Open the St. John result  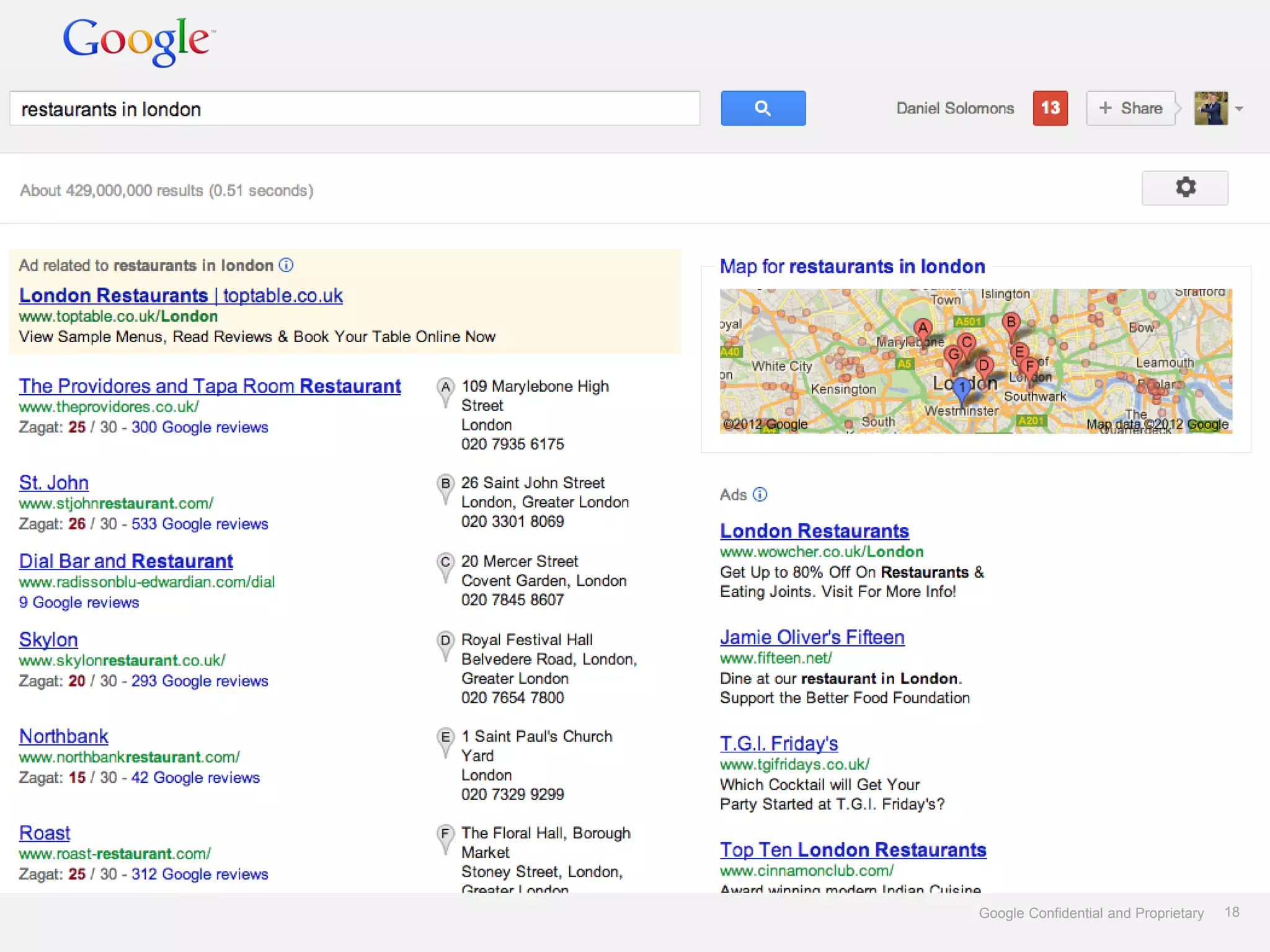coord(53,483)
